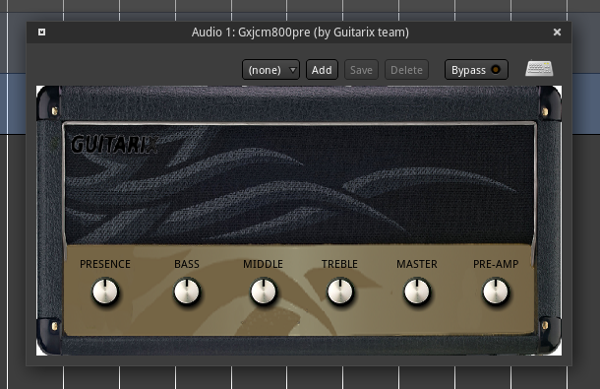Screen dimensions: 600x389
Task: Click the preset dropdown arrow
Action: [x=293, y=70]
